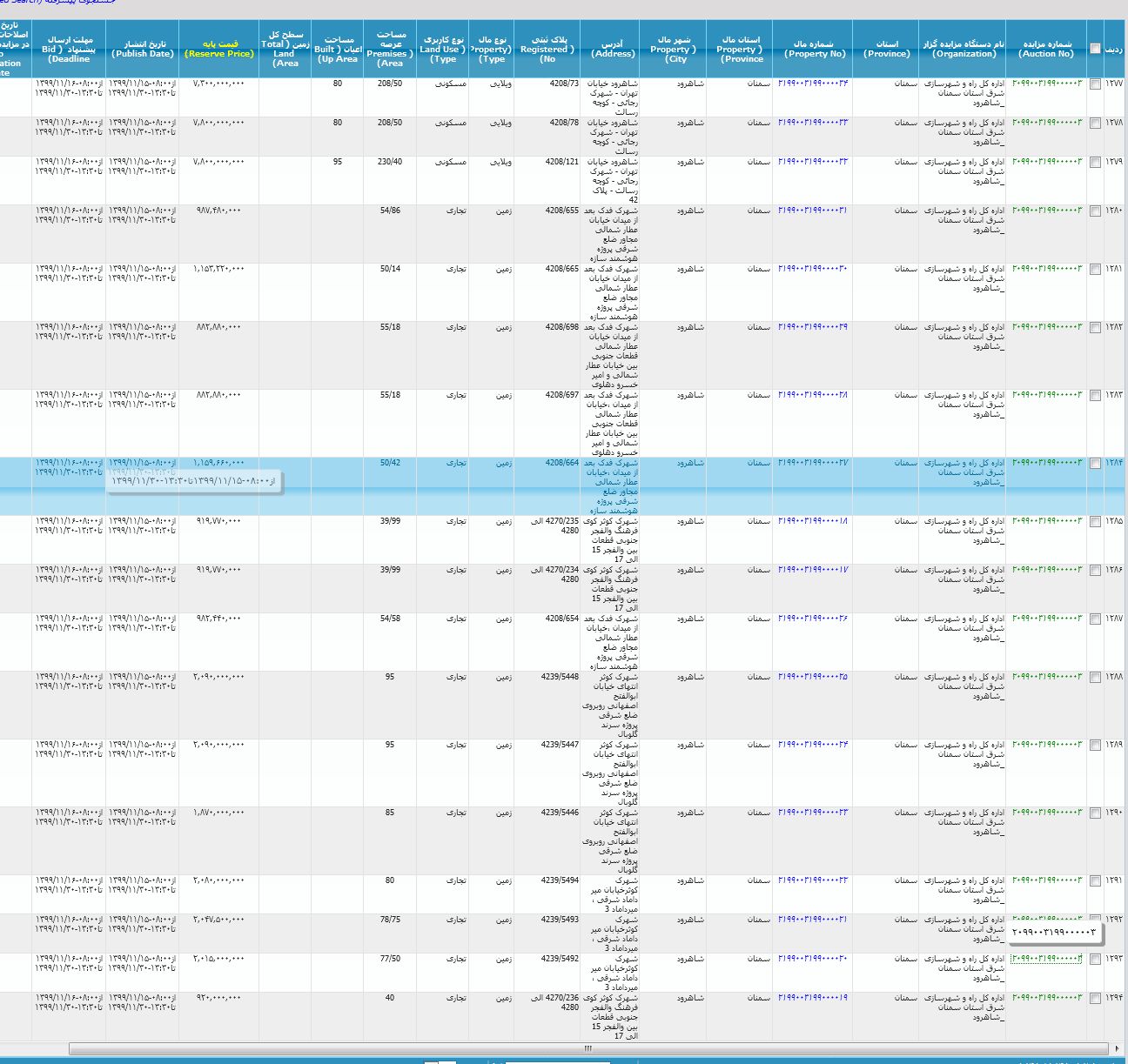Open property number link 2199003199000034

813,84
